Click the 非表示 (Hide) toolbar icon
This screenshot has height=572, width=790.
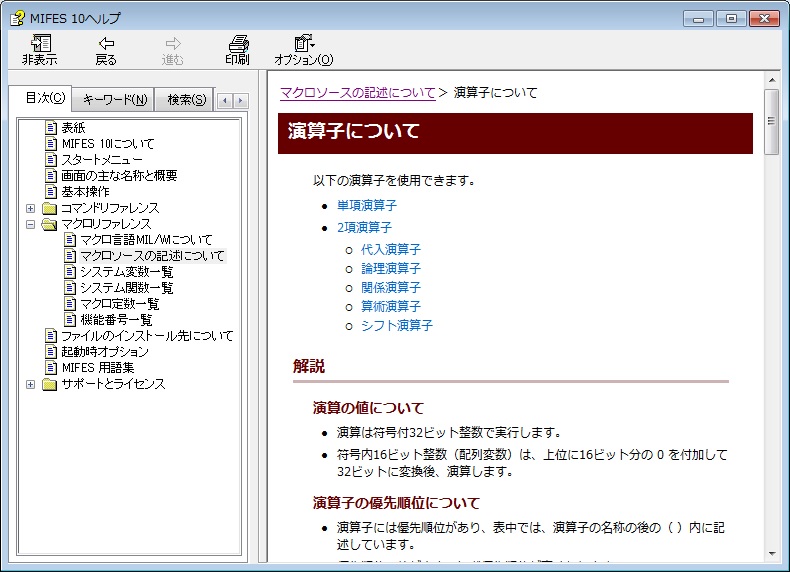40,43
